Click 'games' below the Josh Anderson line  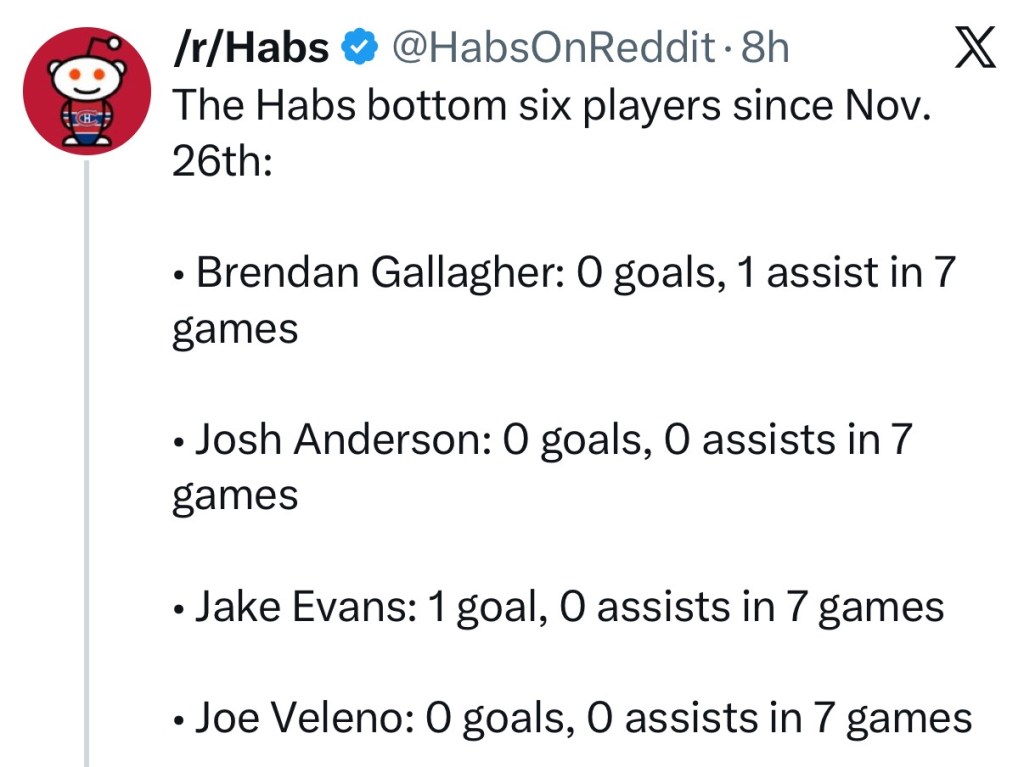pos(235,496)
